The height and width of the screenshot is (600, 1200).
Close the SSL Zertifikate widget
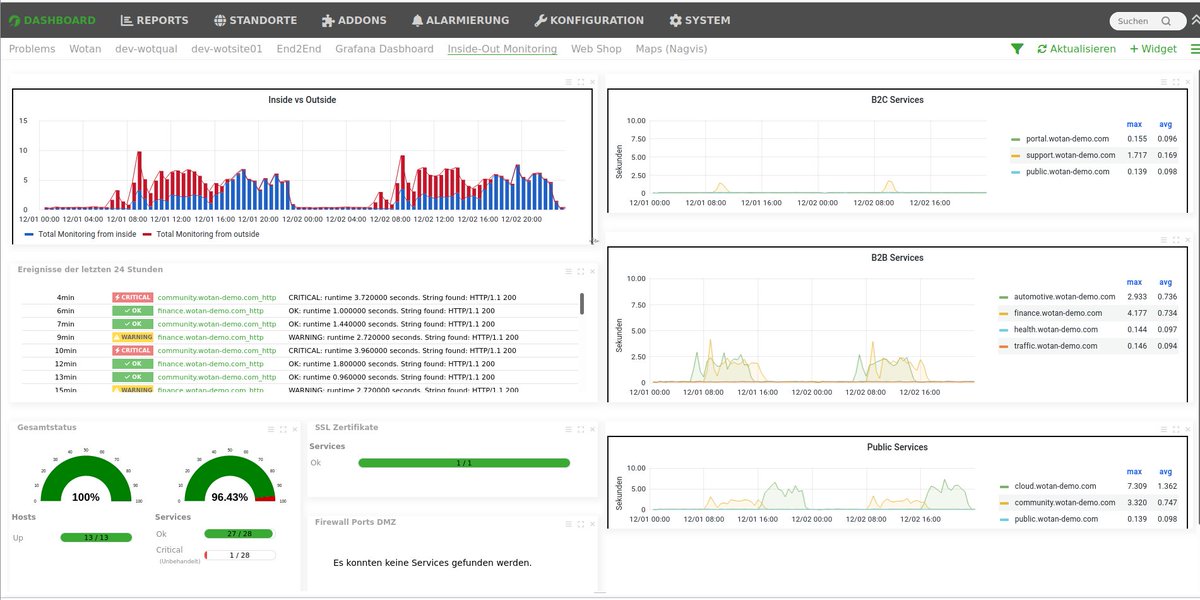pyautogui.click(x=591, y=428)
